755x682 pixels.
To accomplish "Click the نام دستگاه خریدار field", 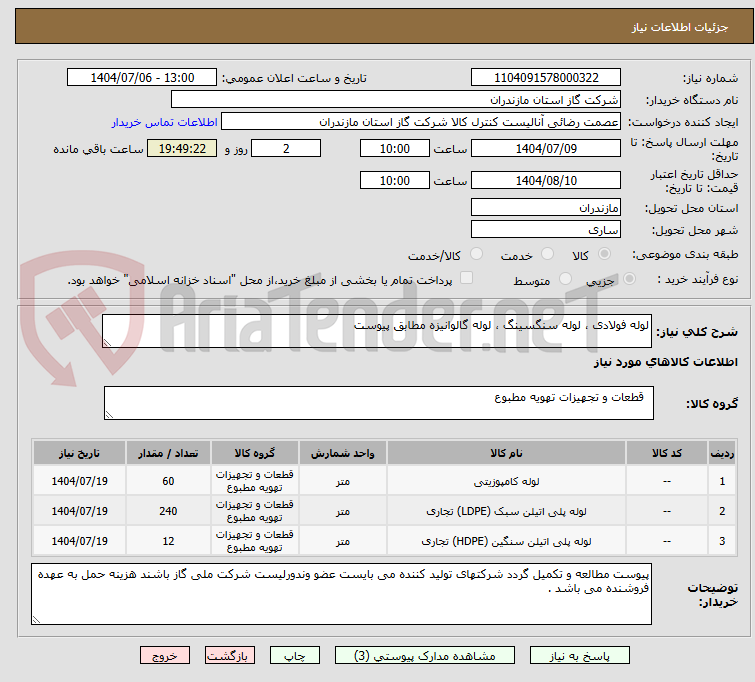I will pos(396,100).
